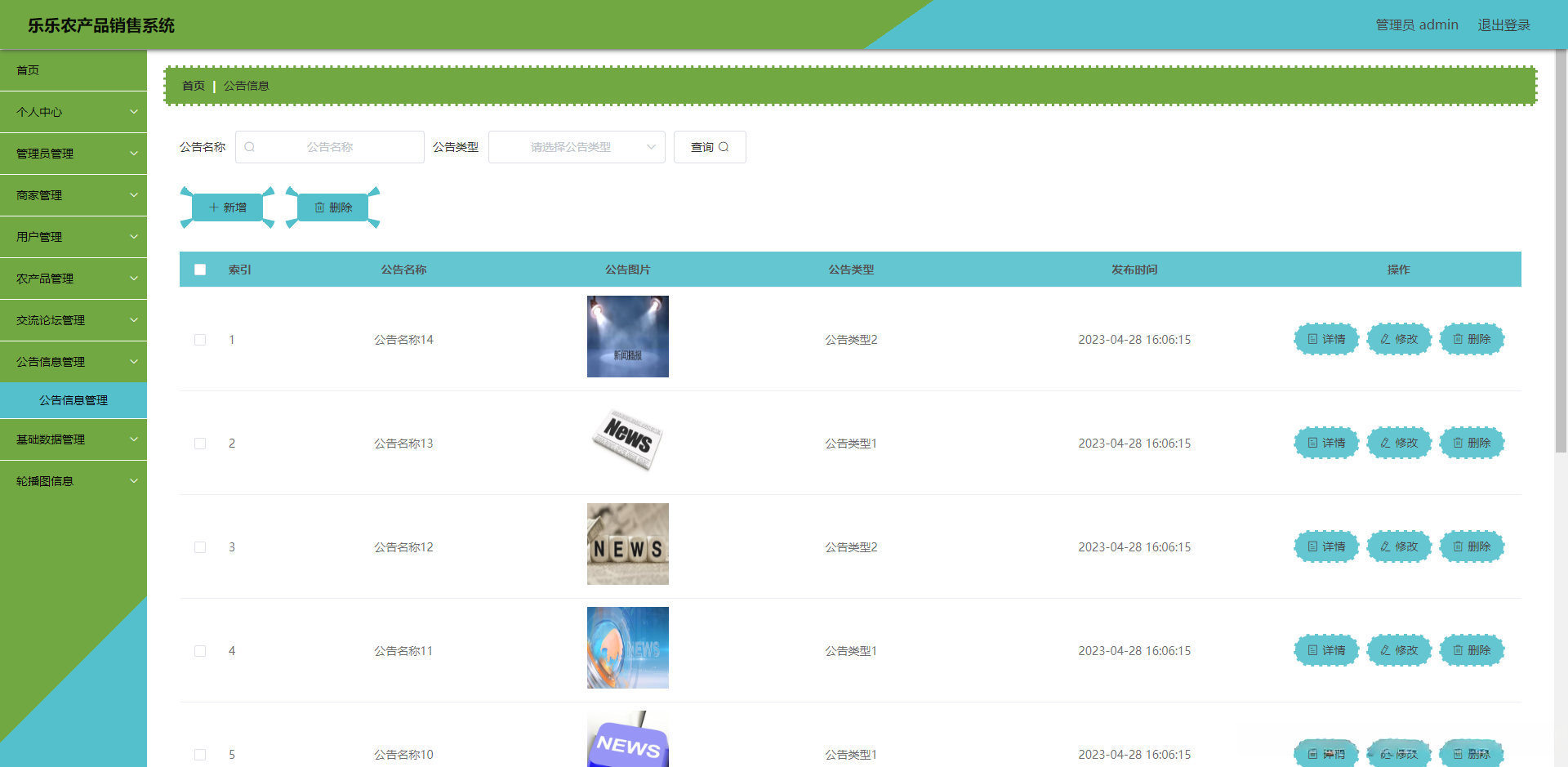Check the checkbox for row 公告名称13

click(x=200, y=444)
